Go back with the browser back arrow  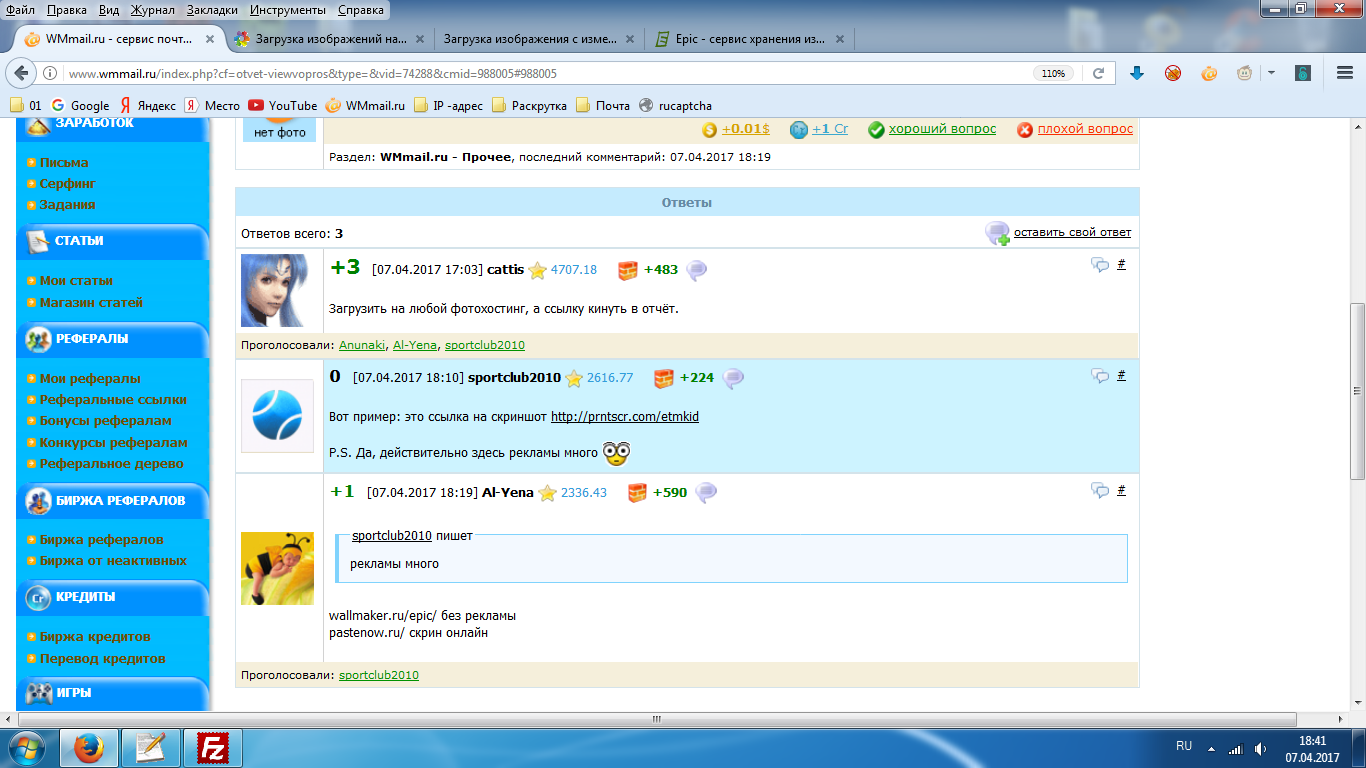(22, 73)
